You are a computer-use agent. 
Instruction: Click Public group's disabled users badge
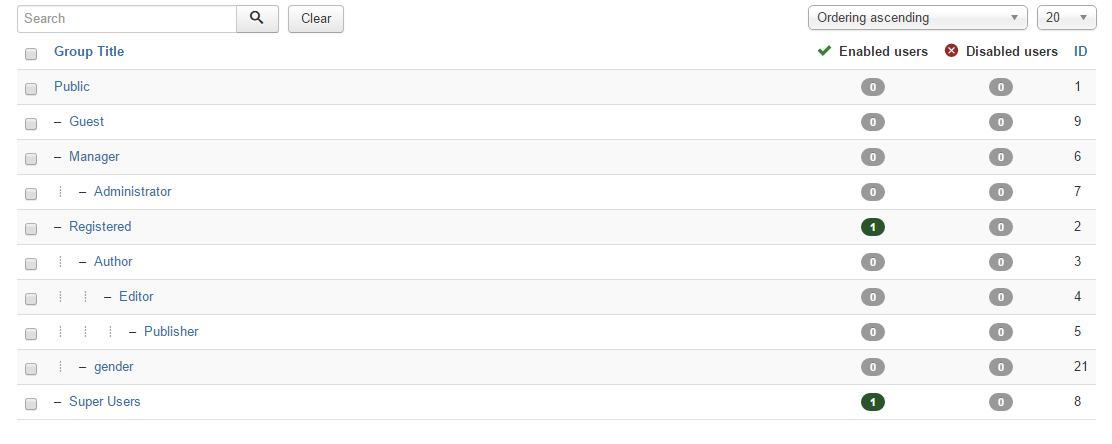tap(1001, 87)
